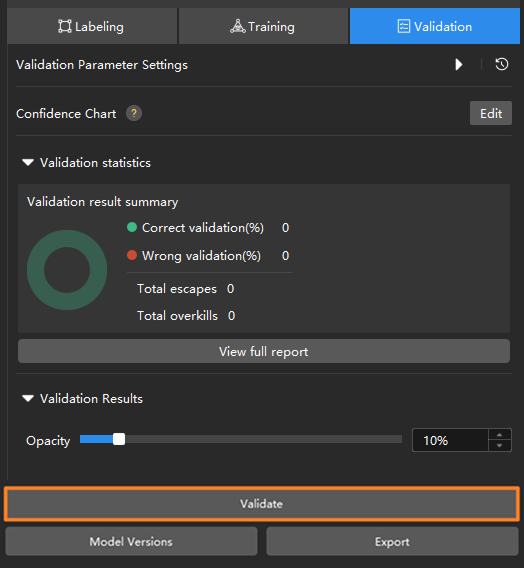Click the Opacity percentage input field
The height and width of the screenshot is (568, 524).
click(450, 440)
